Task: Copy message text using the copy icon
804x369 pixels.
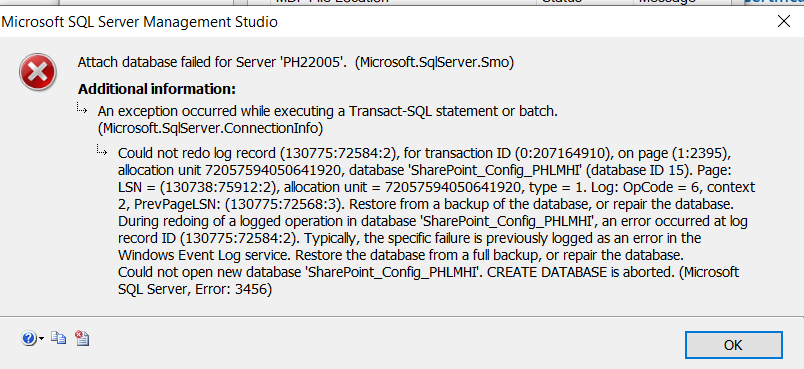Action: click(58, 338)
